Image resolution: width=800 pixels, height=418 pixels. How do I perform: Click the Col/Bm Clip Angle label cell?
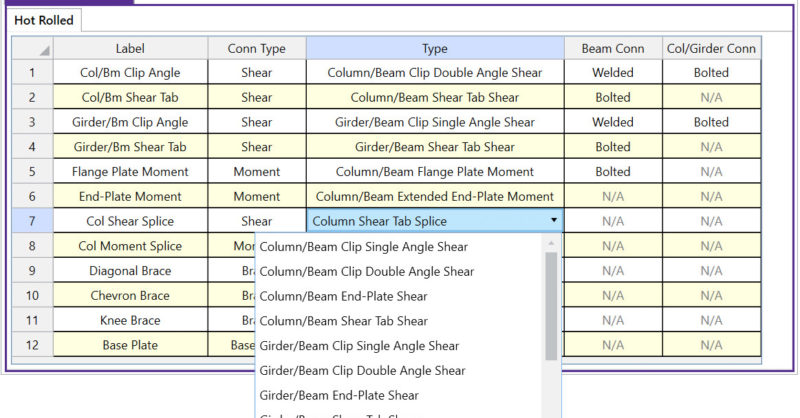pos(130,73)
